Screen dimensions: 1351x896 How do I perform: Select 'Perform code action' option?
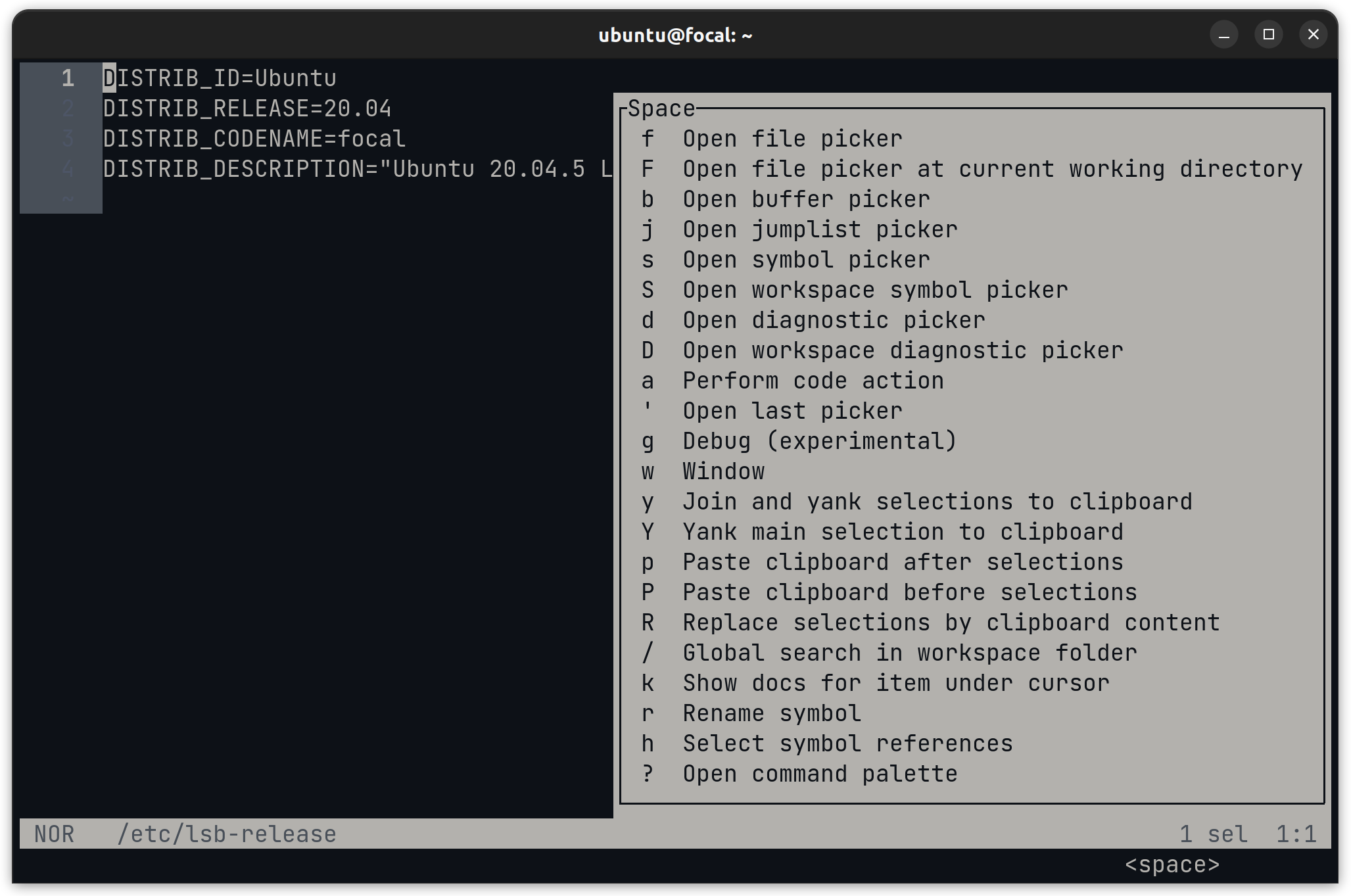pyautogui.click(x=813, y=380)
